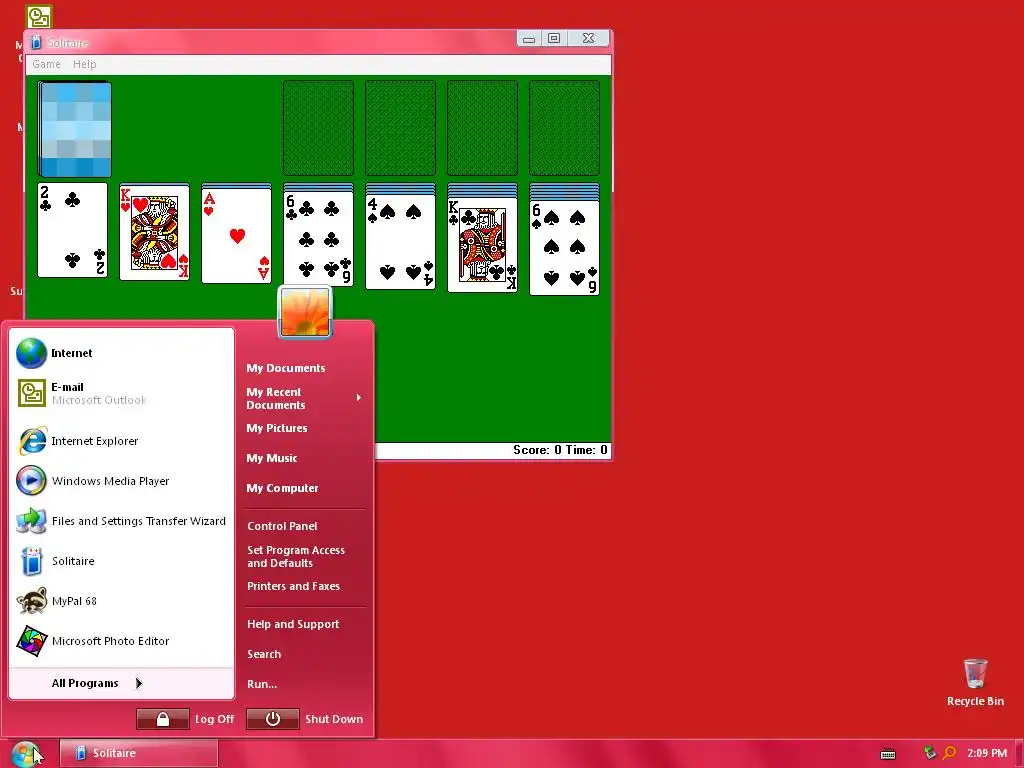Open Files and Settings Transfer Wizard
1024x768 pixels.
[x=121, y=521]
